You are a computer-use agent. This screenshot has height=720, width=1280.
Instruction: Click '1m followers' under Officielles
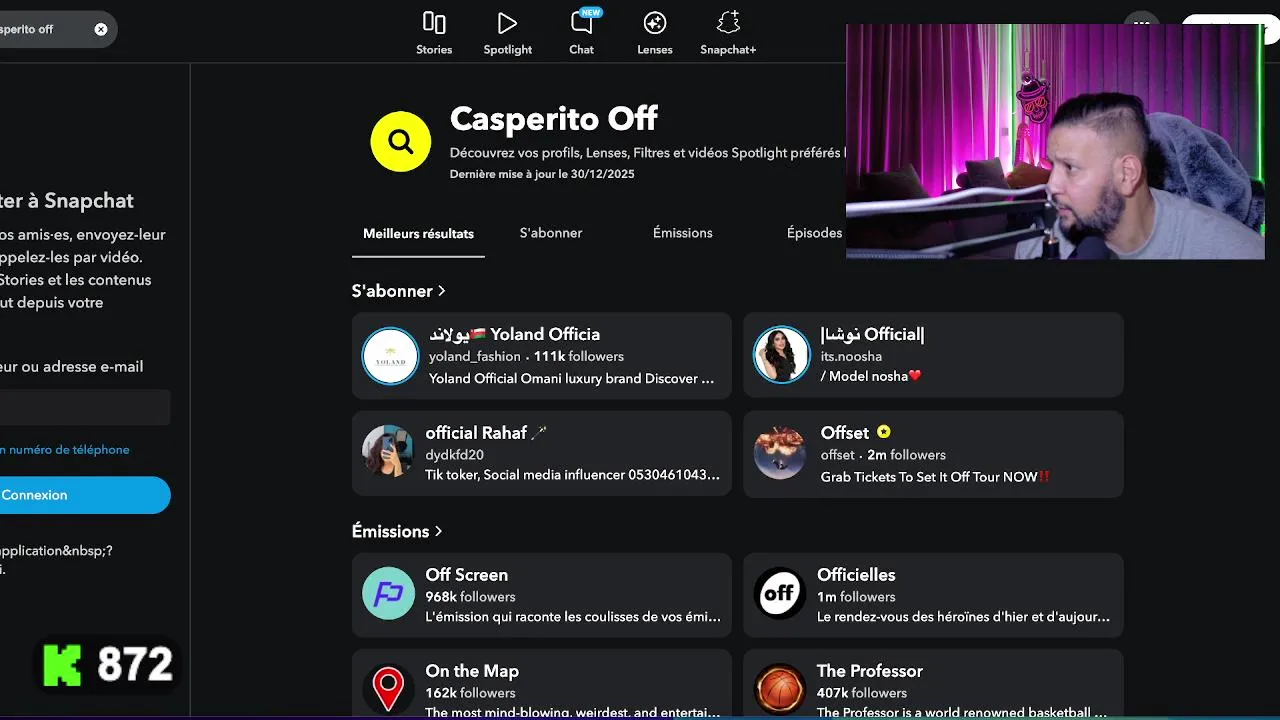tap(856, 597)
